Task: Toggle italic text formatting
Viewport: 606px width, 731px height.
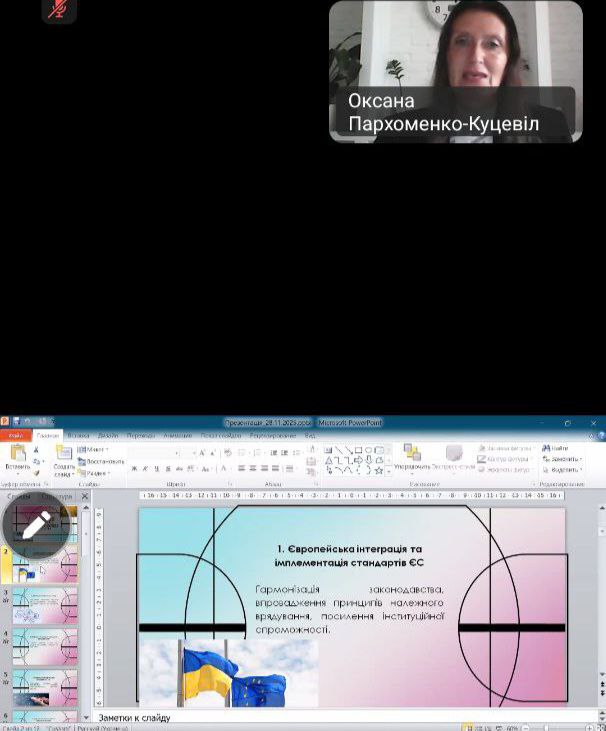Action: coord(145,468)
